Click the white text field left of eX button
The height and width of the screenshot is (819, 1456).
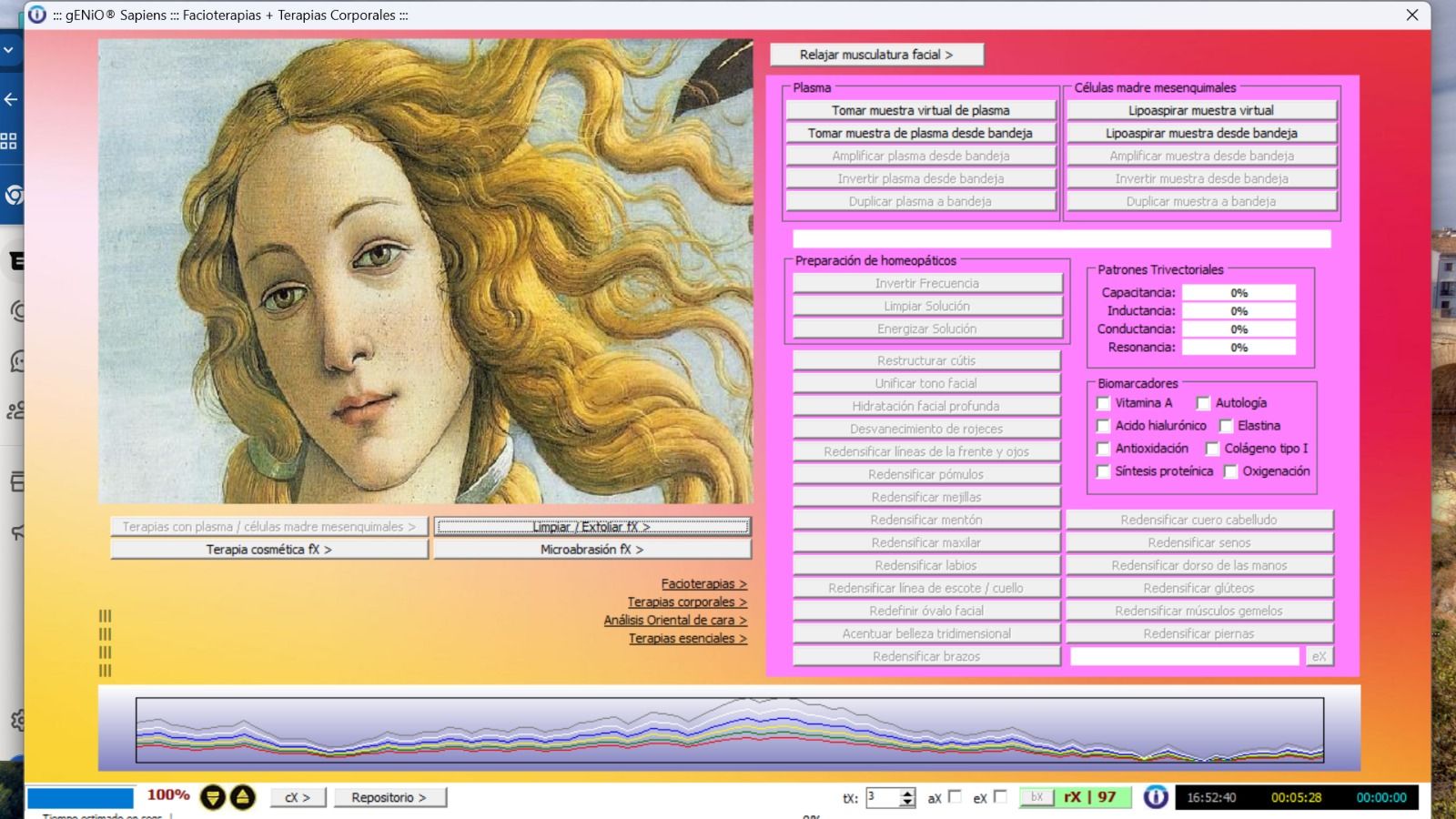tap(1185, 656)
